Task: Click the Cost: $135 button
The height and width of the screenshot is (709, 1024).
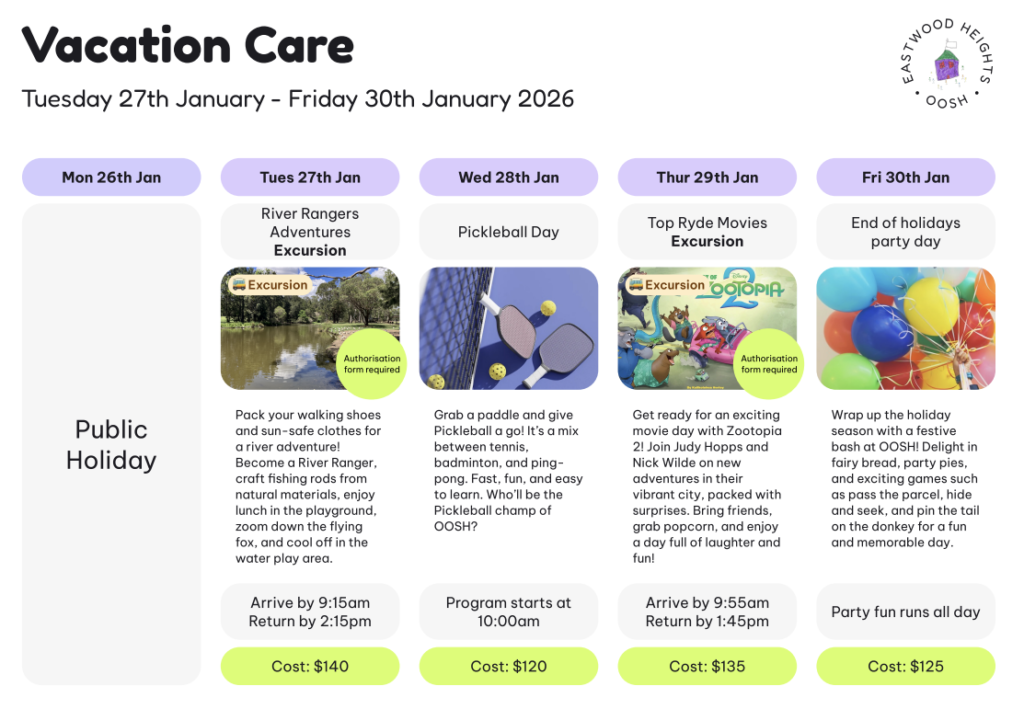Action: [x=707, y=666]
